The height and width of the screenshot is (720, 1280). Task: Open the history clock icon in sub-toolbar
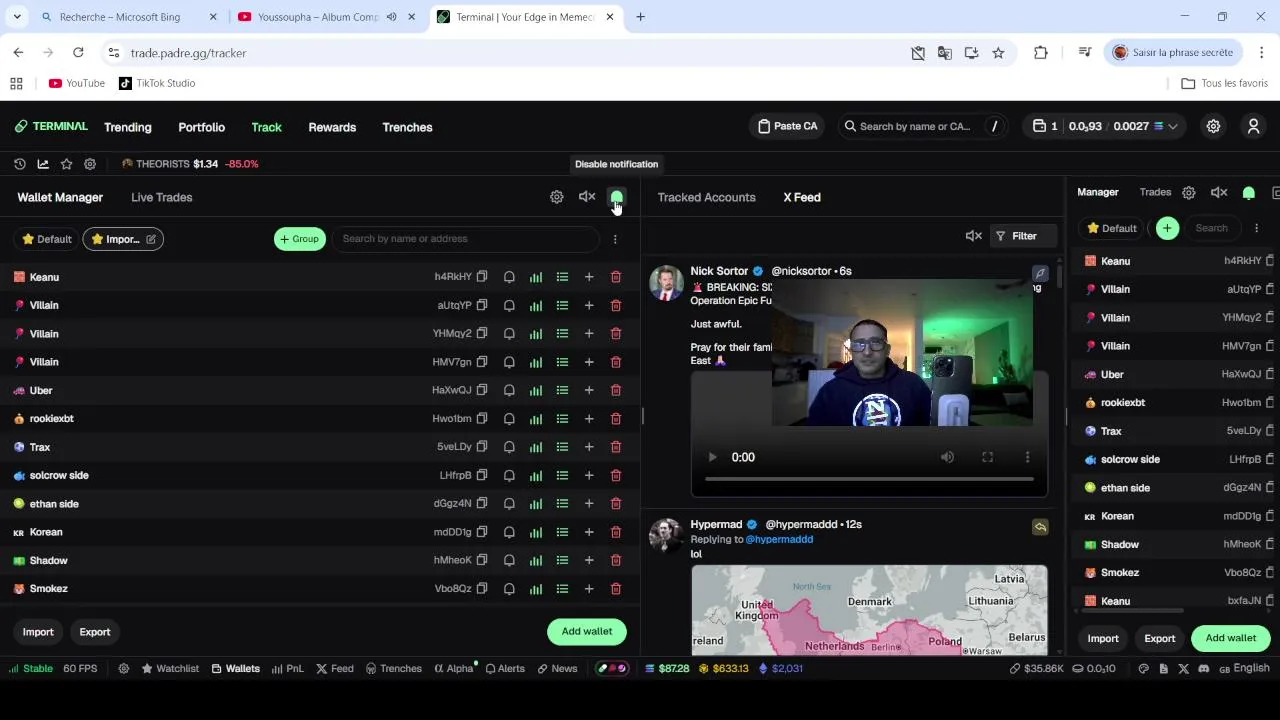pyautogui.click(x=19, y=164)
